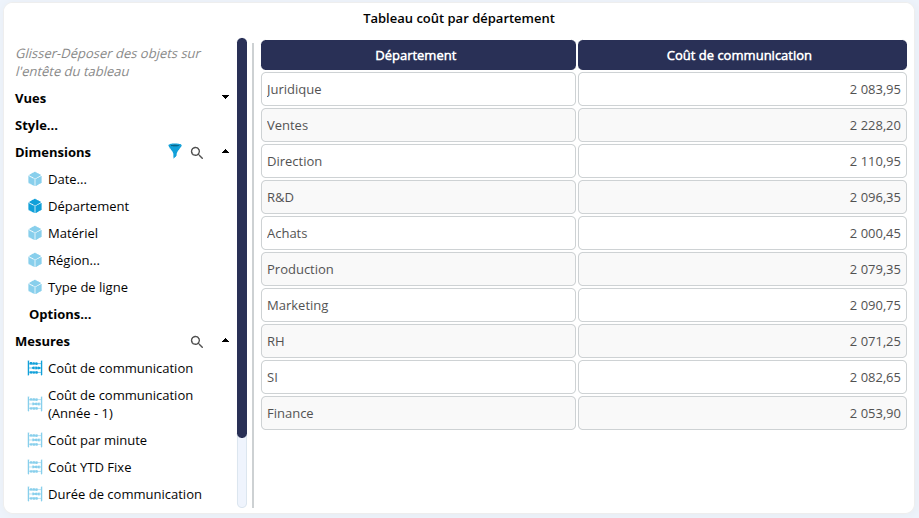This screenshot has width=919, height=518.
Task: Open the Dimensions search magnifier
Action: coord(197,153)
